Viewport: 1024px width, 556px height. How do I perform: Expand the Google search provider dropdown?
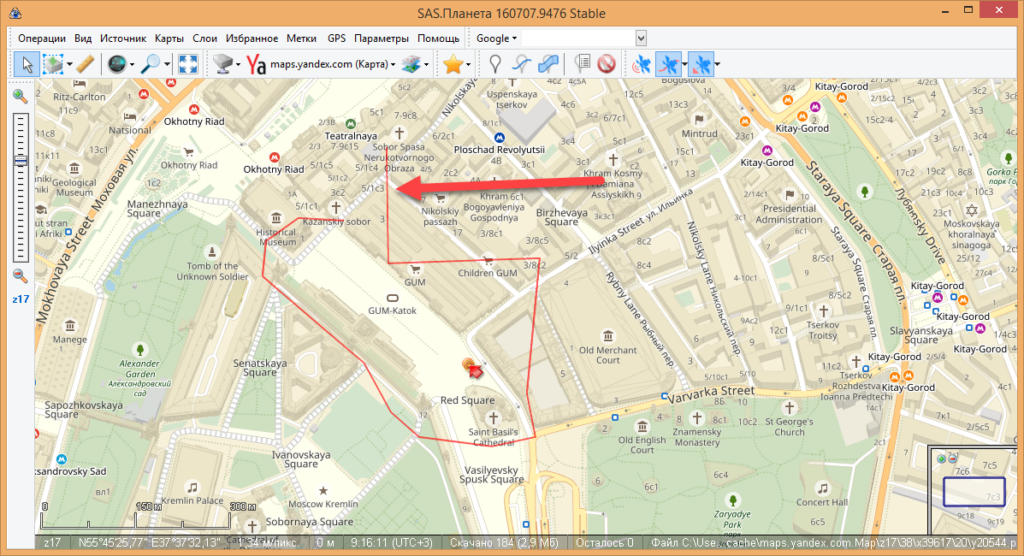coord(496,38)
